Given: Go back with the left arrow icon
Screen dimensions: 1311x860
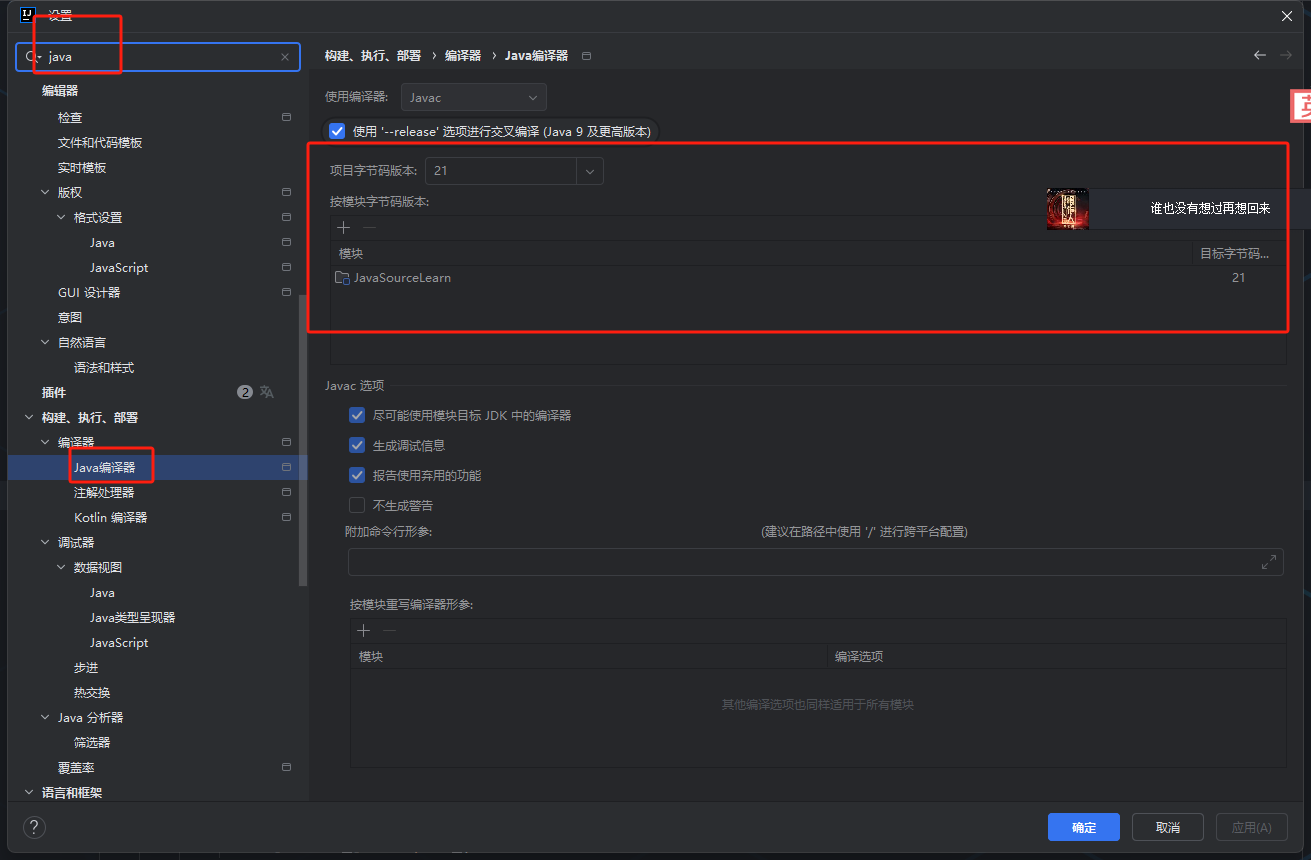Looking at the screenshot, I should 1260,55.
